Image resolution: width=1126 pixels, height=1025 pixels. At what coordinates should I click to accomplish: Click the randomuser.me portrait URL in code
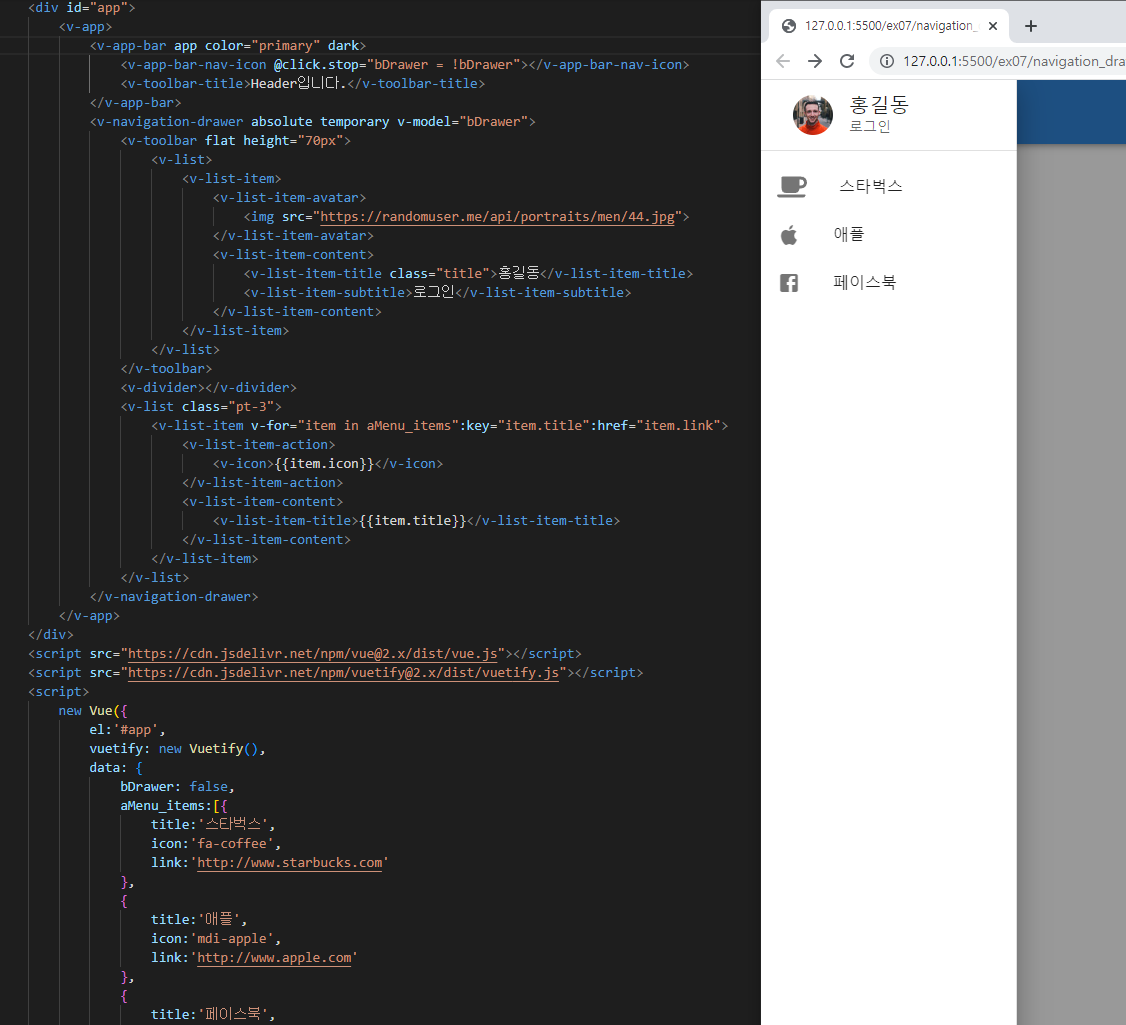click(498, 217)
